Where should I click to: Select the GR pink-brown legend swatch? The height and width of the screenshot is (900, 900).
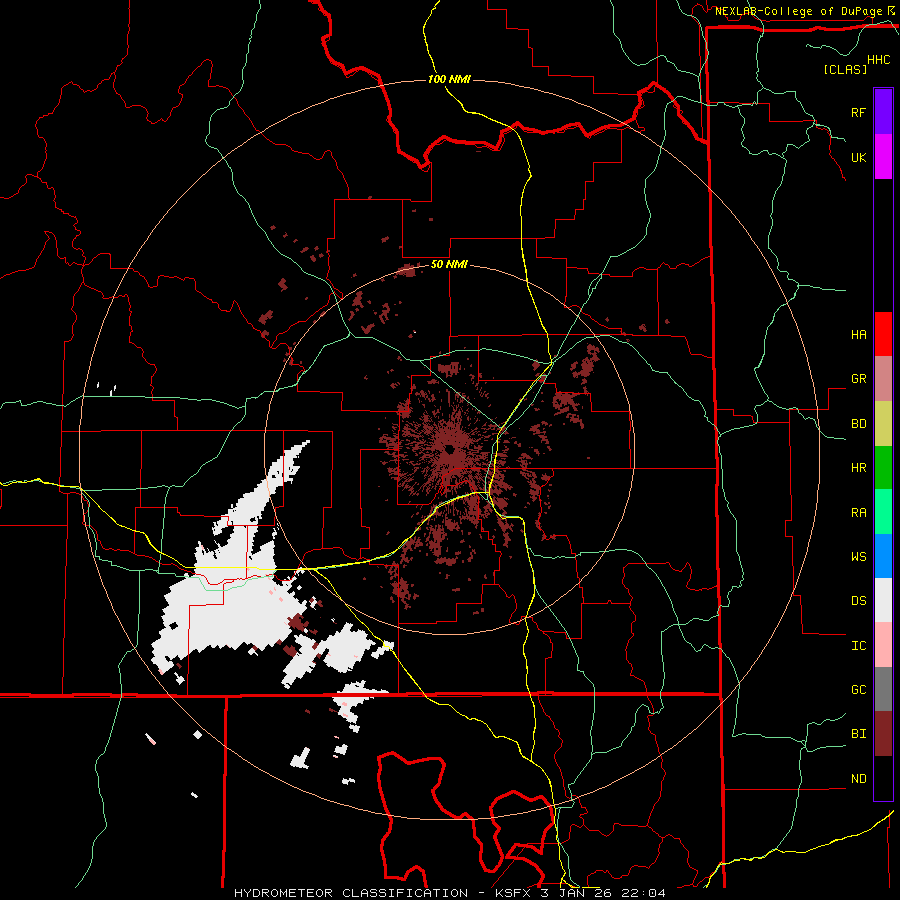pos(883,379)
